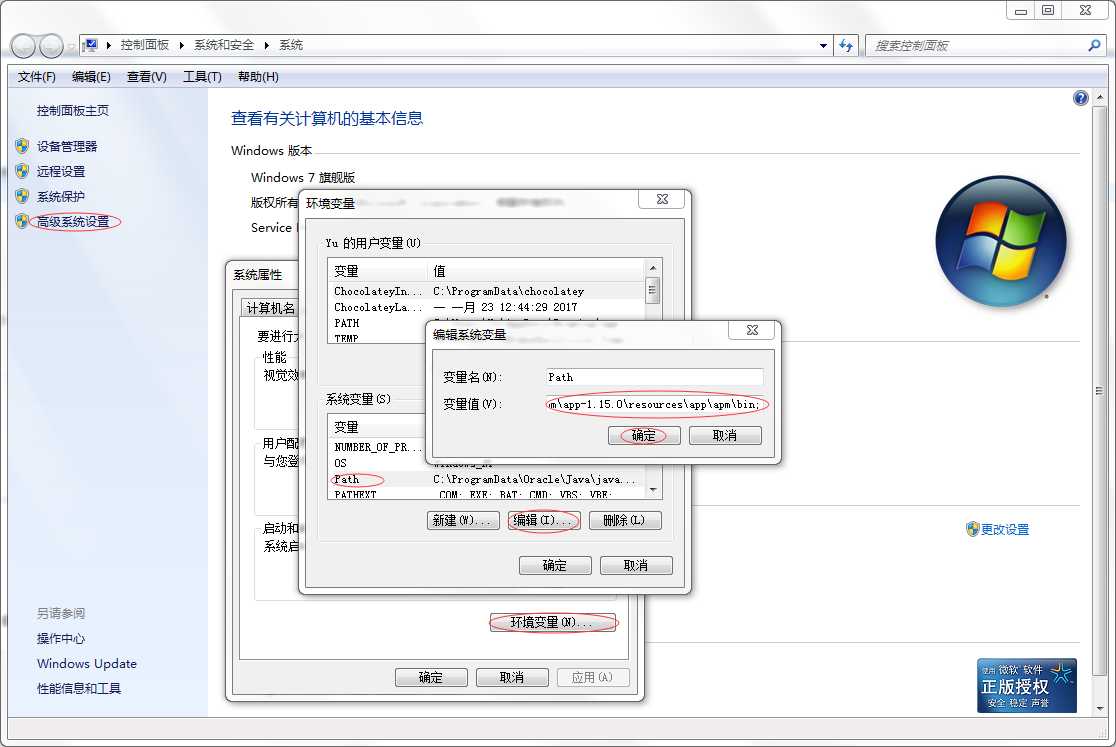Click 环境变量(N) button in 系统属性
The image size is (1116, 747).
coord(552,622)
